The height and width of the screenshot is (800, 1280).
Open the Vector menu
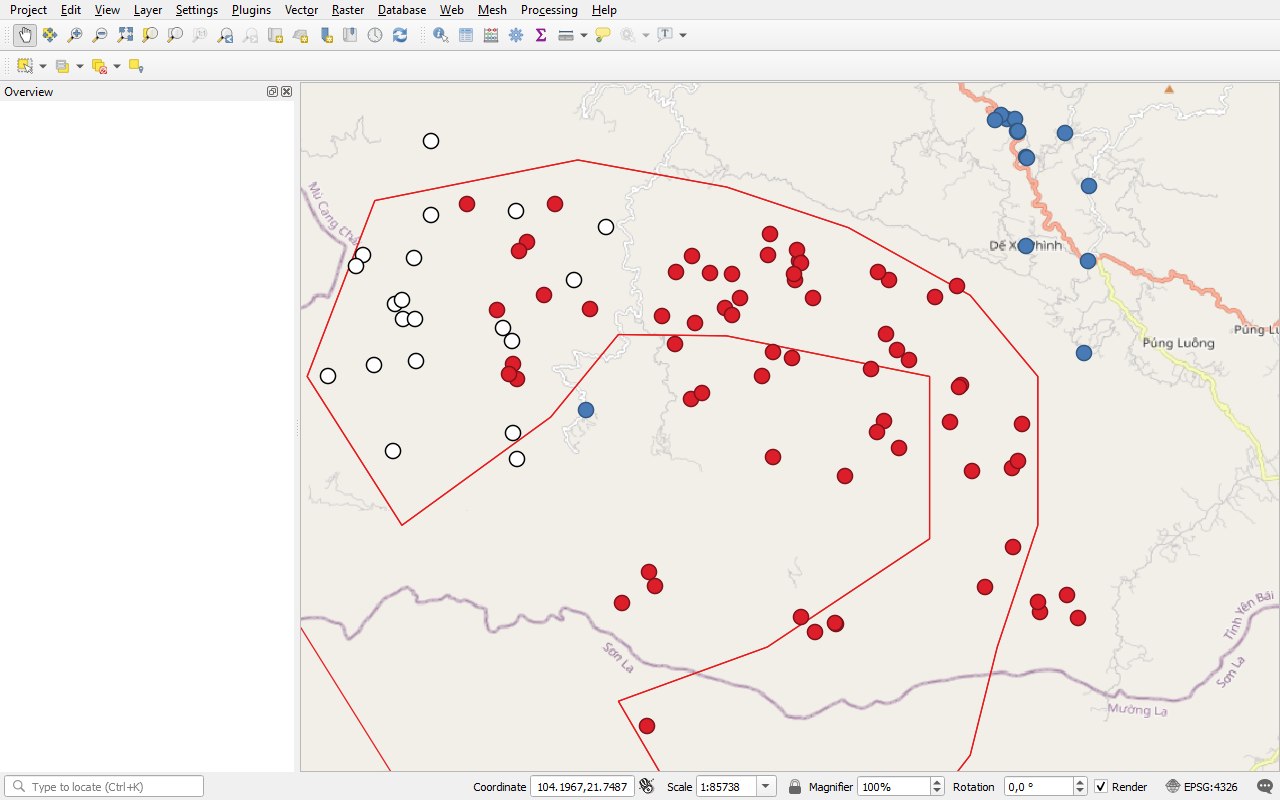pos(301,10)
